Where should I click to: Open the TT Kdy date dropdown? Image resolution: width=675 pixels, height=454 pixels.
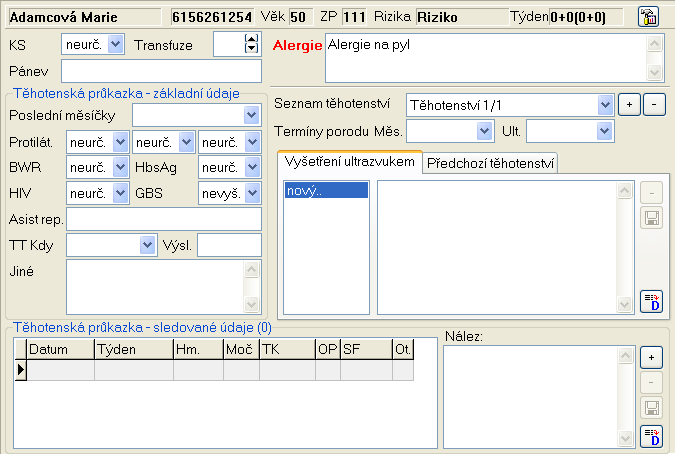[148, 245]
